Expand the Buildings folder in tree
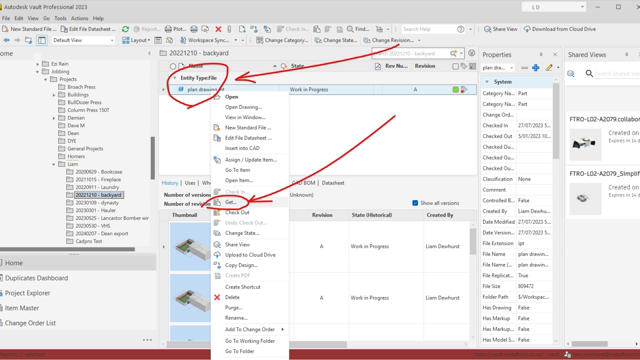Image resolution: width=640 pixels, height=360 pixels. 54,95
